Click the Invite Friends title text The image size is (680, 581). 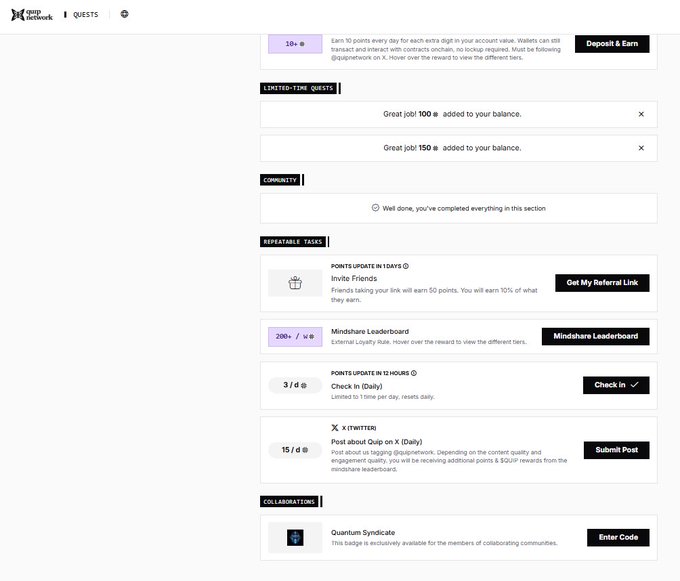click(354, 278)
